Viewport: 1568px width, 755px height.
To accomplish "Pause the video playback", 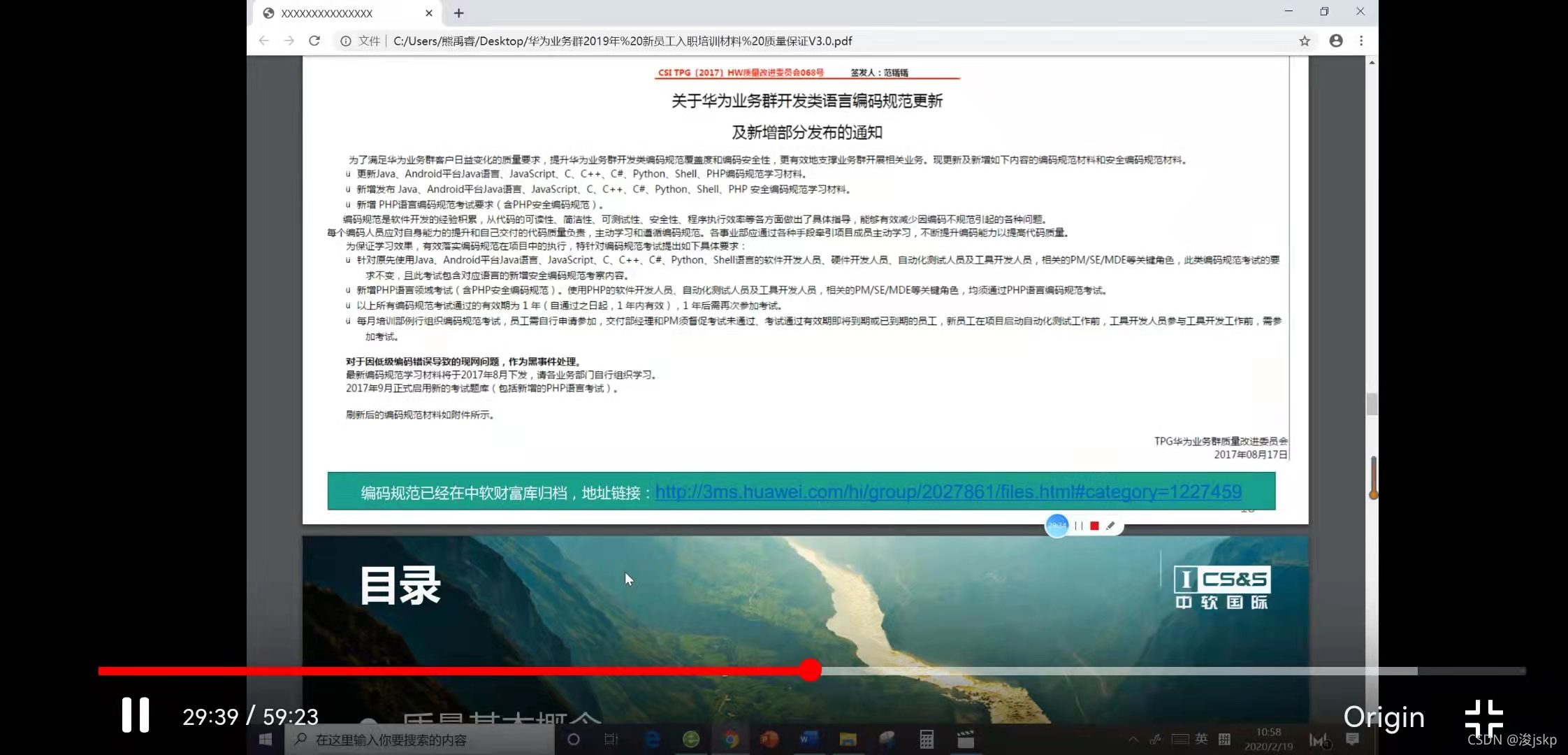I will 136,715.
